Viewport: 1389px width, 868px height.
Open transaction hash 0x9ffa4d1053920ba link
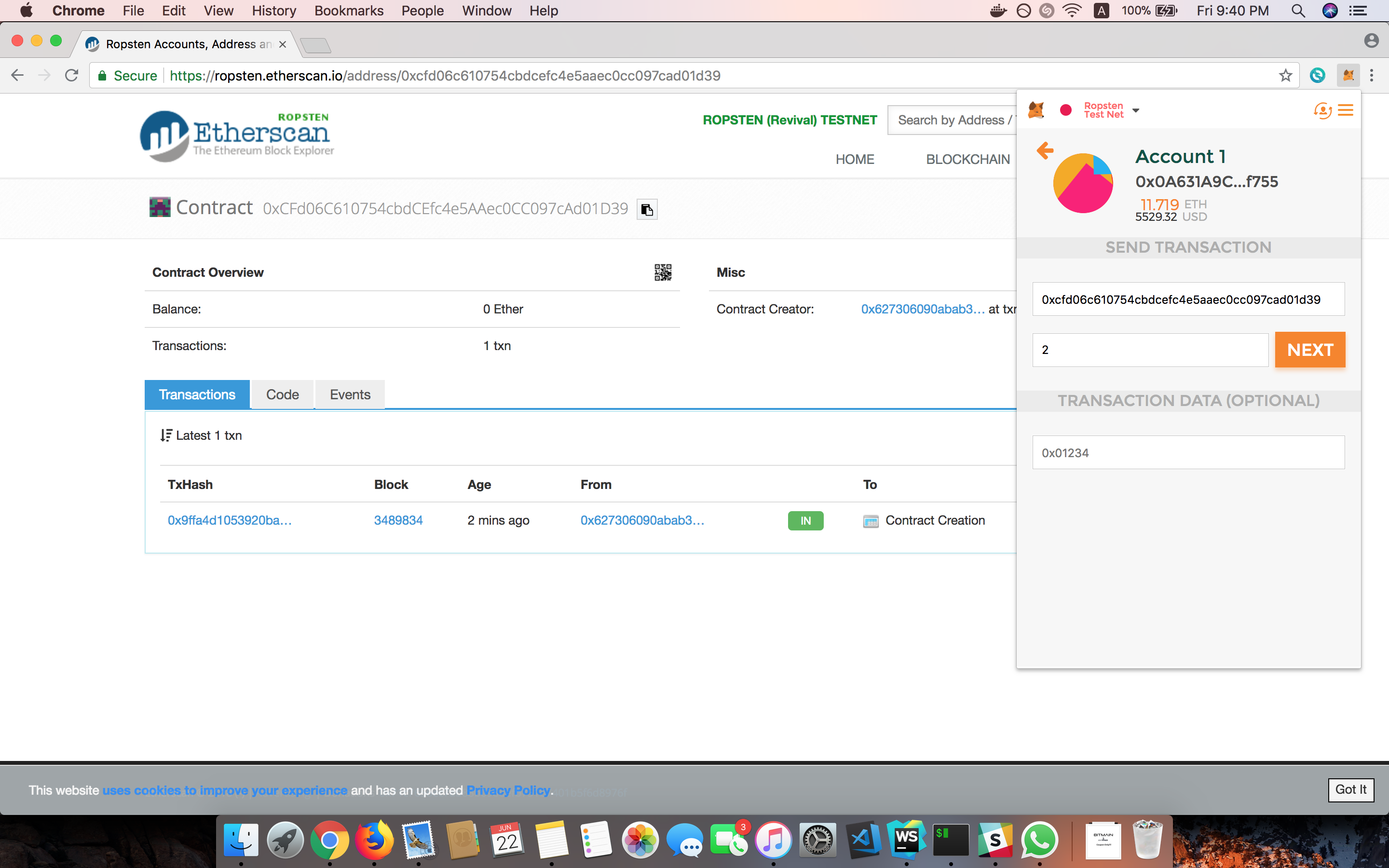pyautogui.click(x=230, y=520)
